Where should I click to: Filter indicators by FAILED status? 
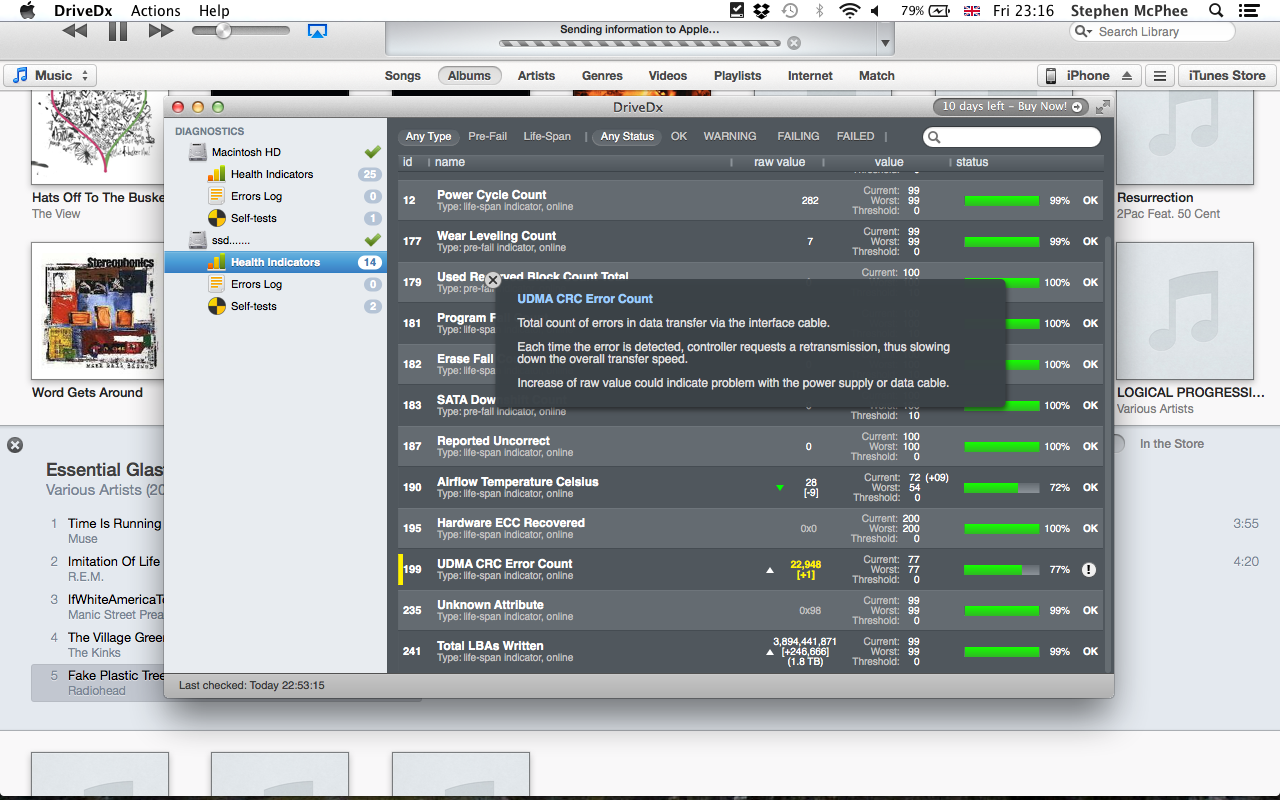(x=855, y=136)
